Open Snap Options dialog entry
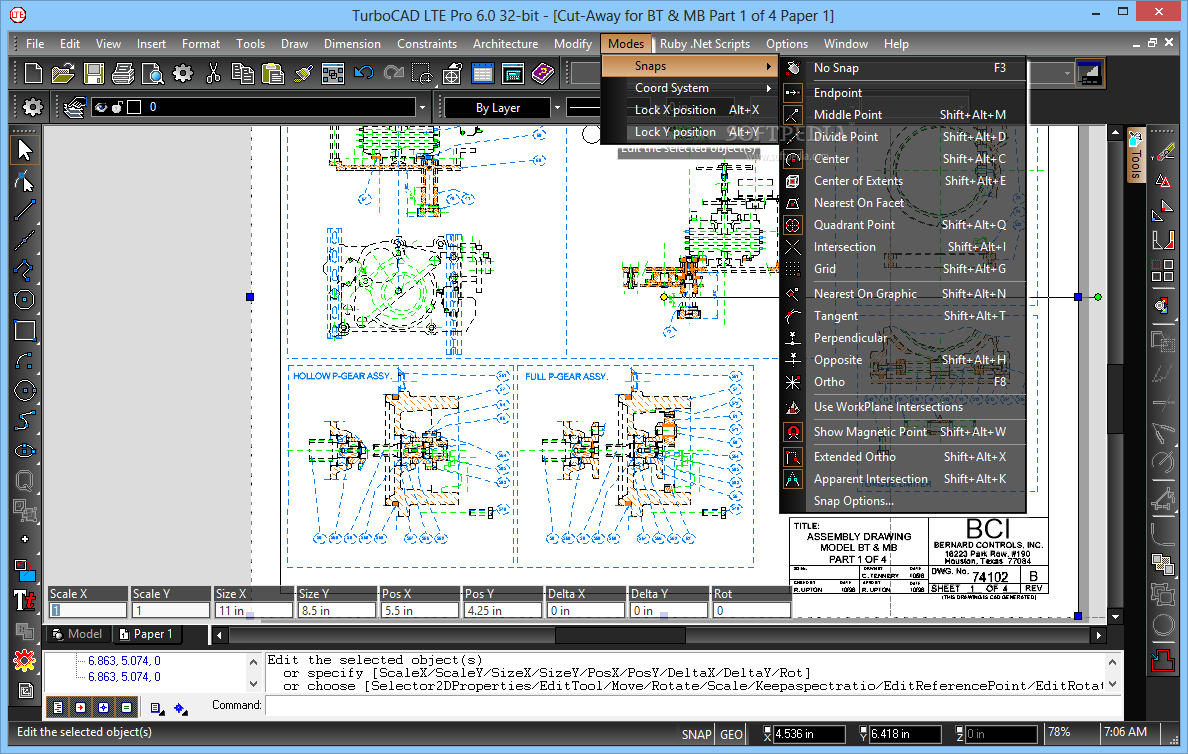The width and height of the screenshot is (1188, 754). tap(903, 501)
